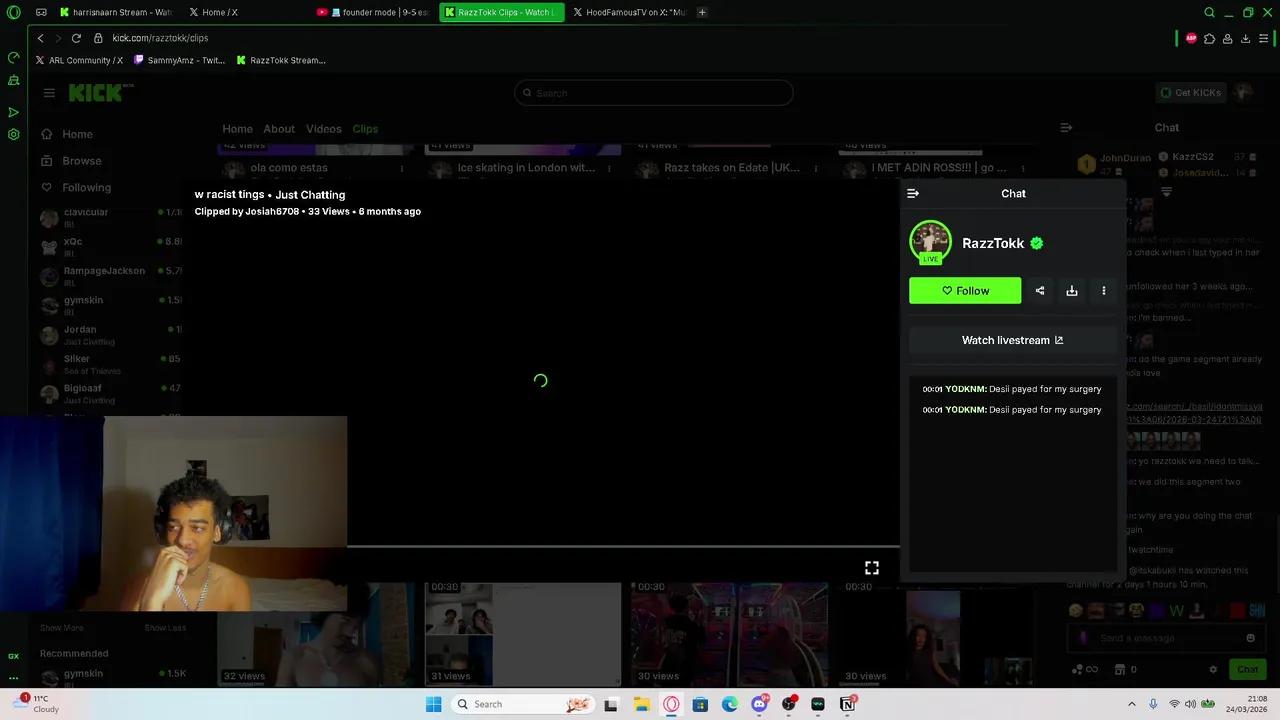The height and width of the screenshot is (720, 1280).
Task: Open Home in Kick sidebar
Action: (x=77, y=134)
